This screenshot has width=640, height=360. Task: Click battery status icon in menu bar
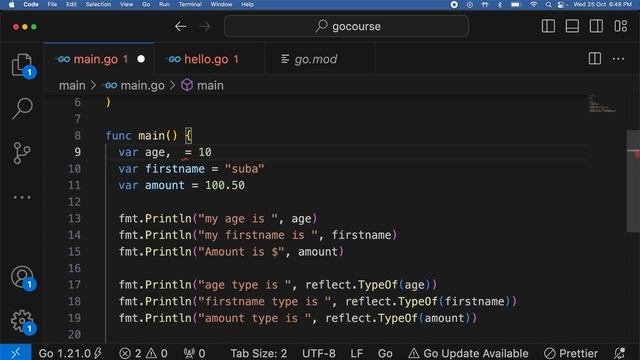pos(516,4)
